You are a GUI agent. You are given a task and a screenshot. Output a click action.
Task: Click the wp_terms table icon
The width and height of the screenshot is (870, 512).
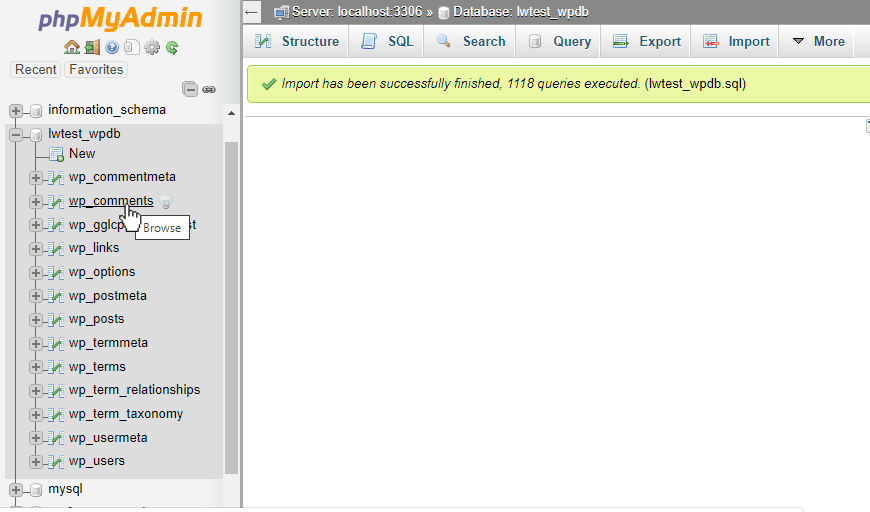click(x=55, y=367)
